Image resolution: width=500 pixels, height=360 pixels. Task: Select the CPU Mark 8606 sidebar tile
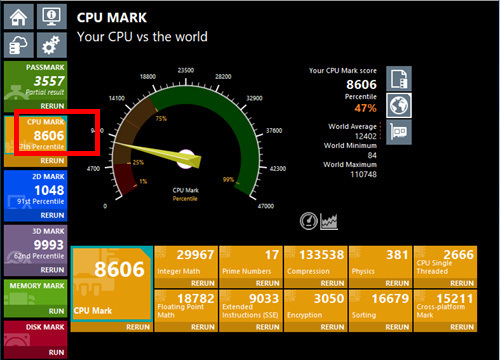pyautogui.click(x=36, y=136)
